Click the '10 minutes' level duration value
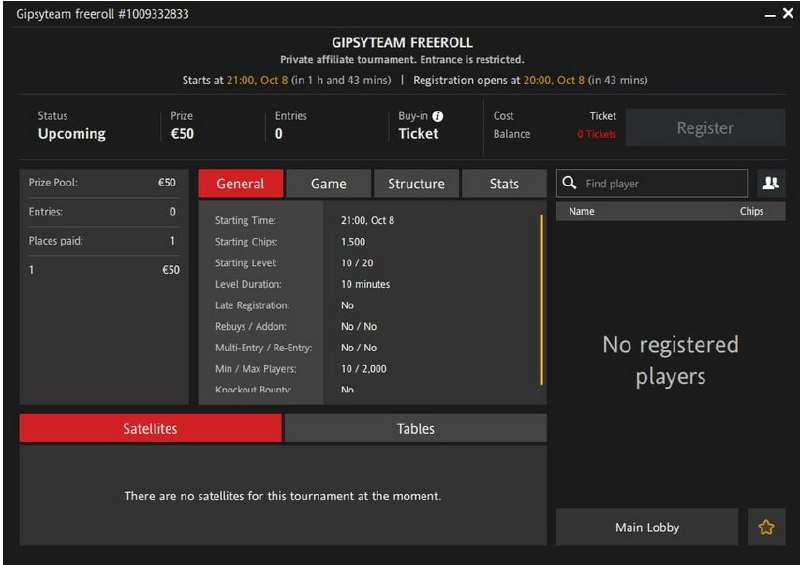 pos(365,284)
